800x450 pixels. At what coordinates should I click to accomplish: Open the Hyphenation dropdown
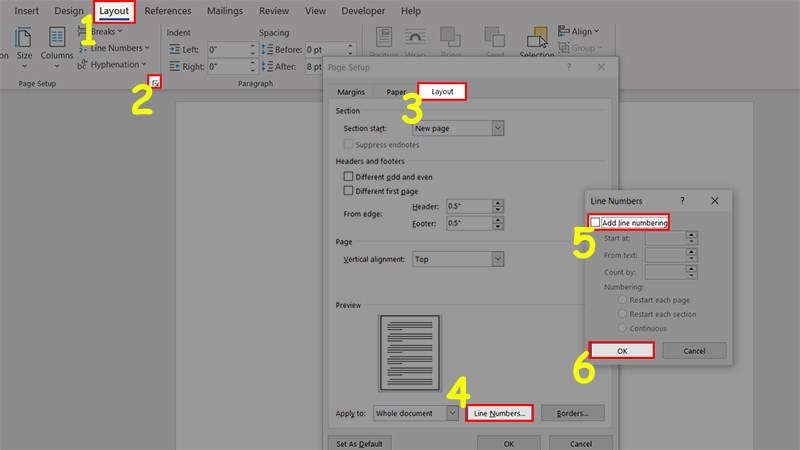click(112, 65)
